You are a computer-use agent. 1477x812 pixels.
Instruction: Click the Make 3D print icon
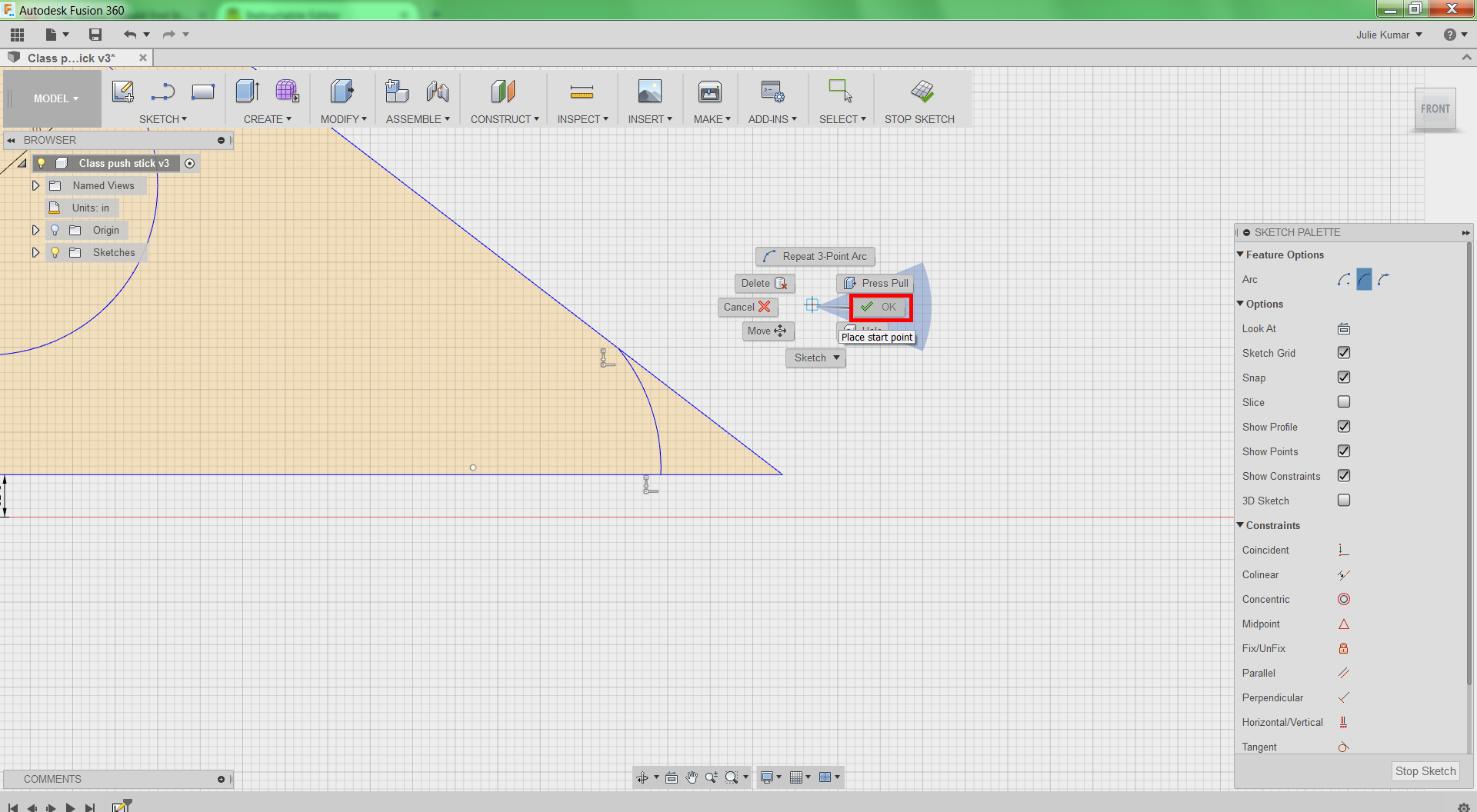coord(710,92)
